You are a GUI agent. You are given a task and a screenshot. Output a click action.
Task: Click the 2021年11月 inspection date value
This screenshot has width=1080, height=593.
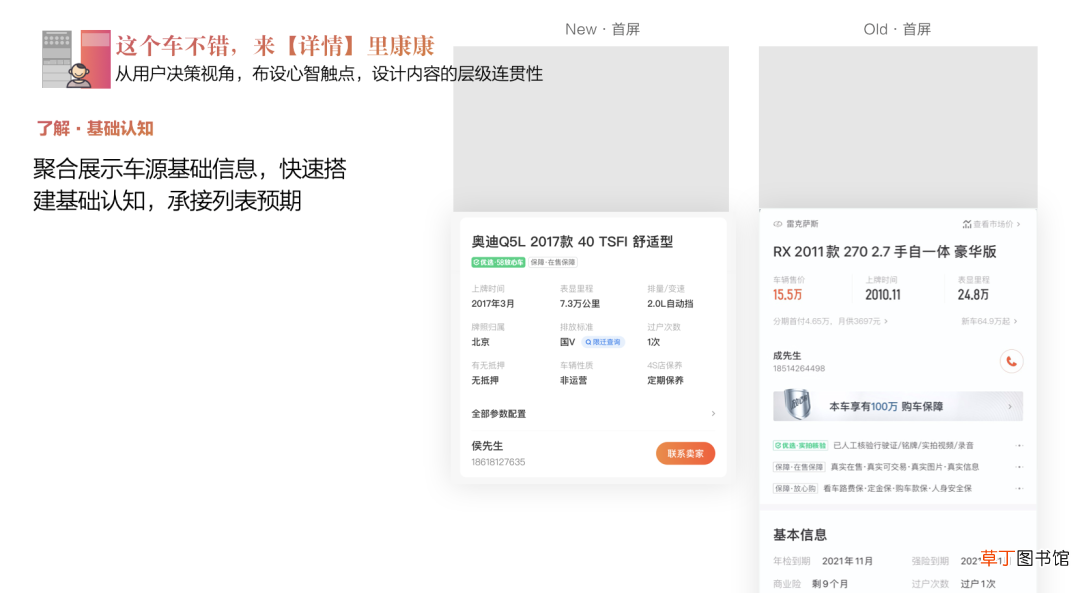click(x=847, y=561)
